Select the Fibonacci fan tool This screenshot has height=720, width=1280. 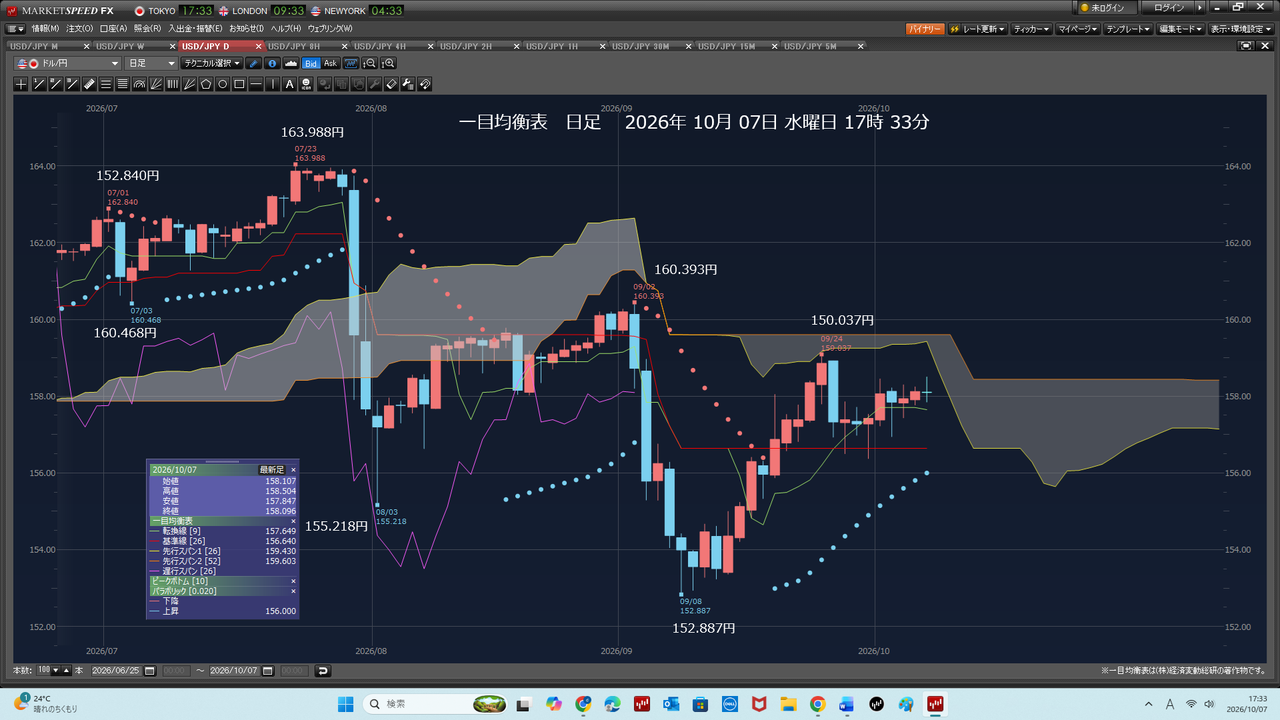click(x=156, y=84)
